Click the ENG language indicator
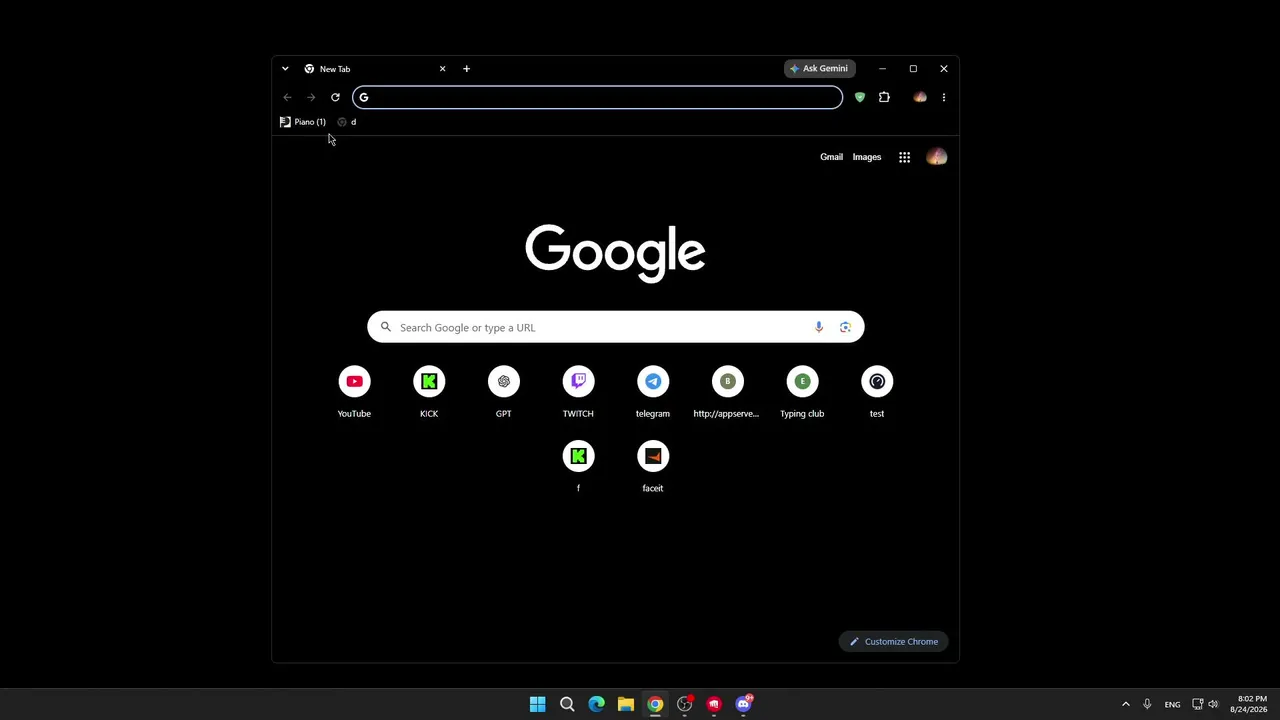Screen dimensions: 1280x720 coord(1172,704)
